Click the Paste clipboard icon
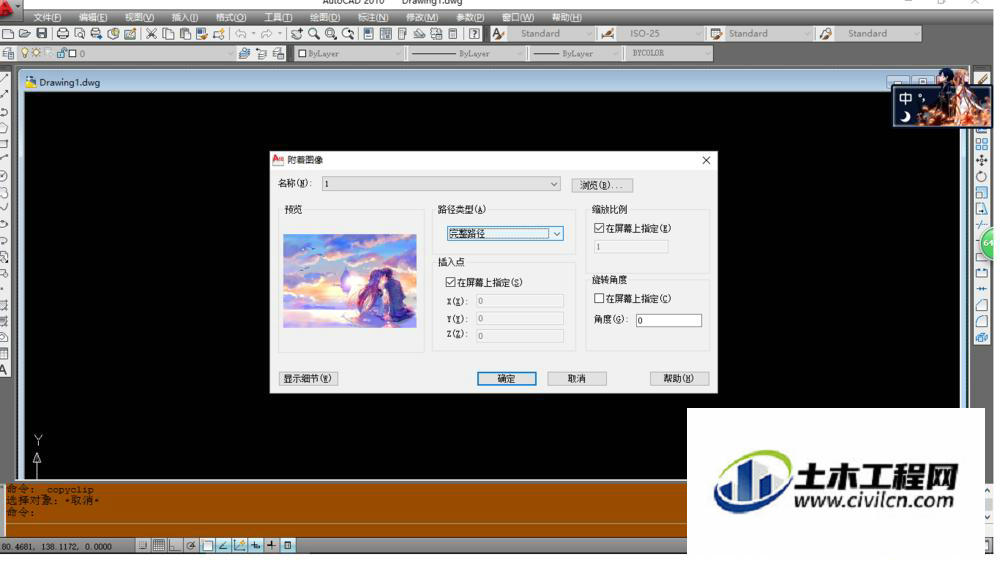The height and width of the screenshot is (562, 1000). 185,33
